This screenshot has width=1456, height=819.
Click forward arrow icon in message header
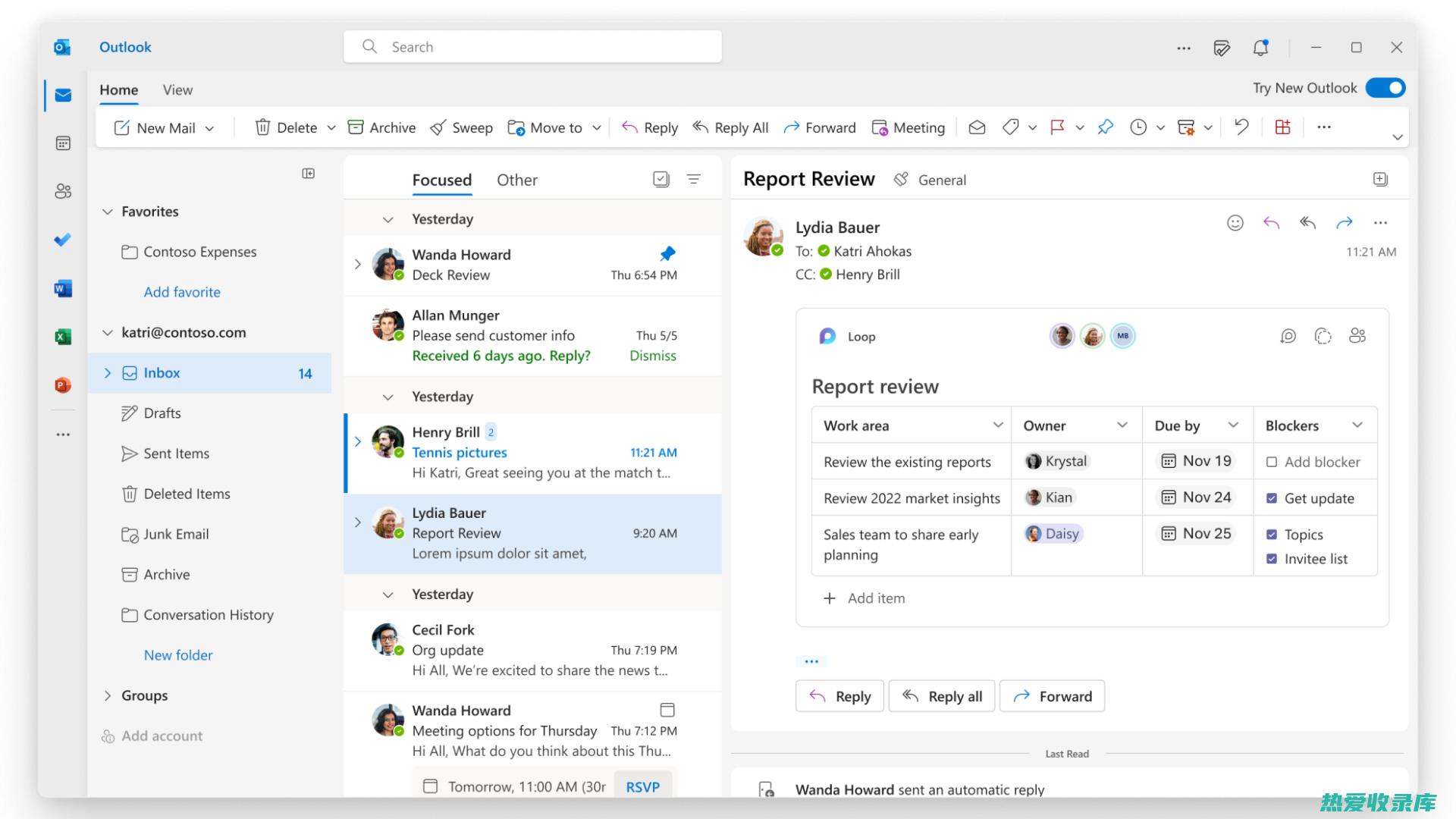(x=1344, y=223)
